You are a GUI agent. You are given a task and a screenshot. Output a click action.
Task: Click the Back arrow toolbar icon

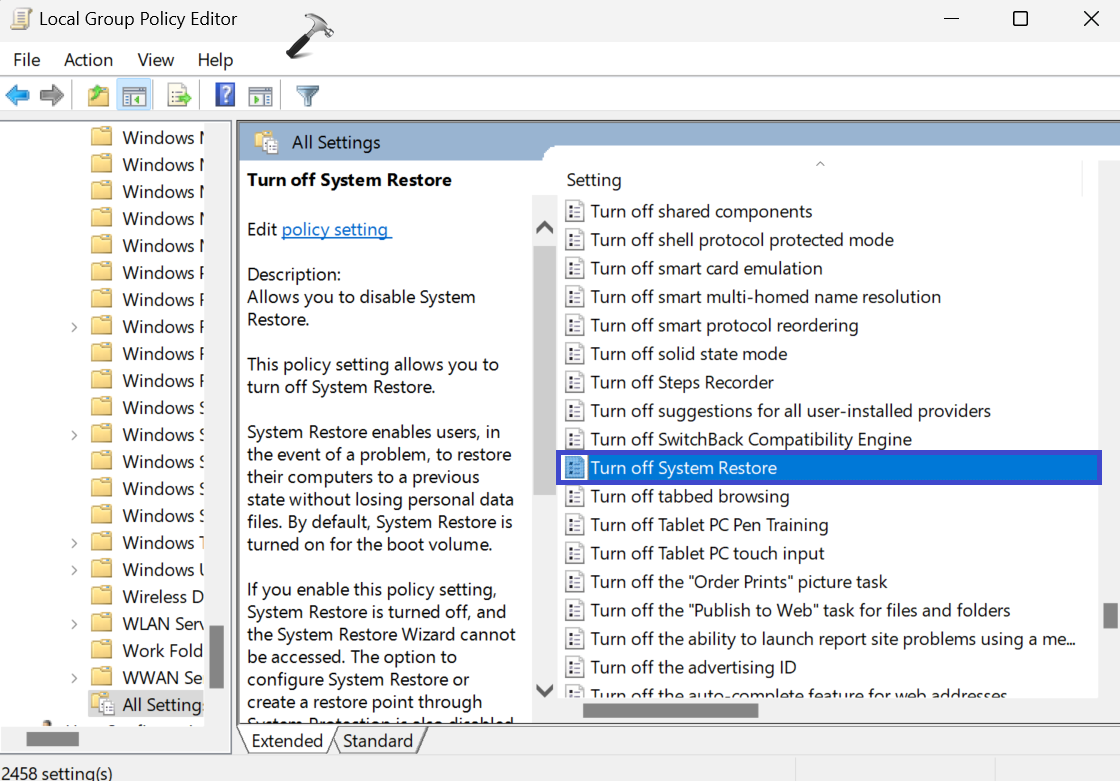[x=18, y=96]
